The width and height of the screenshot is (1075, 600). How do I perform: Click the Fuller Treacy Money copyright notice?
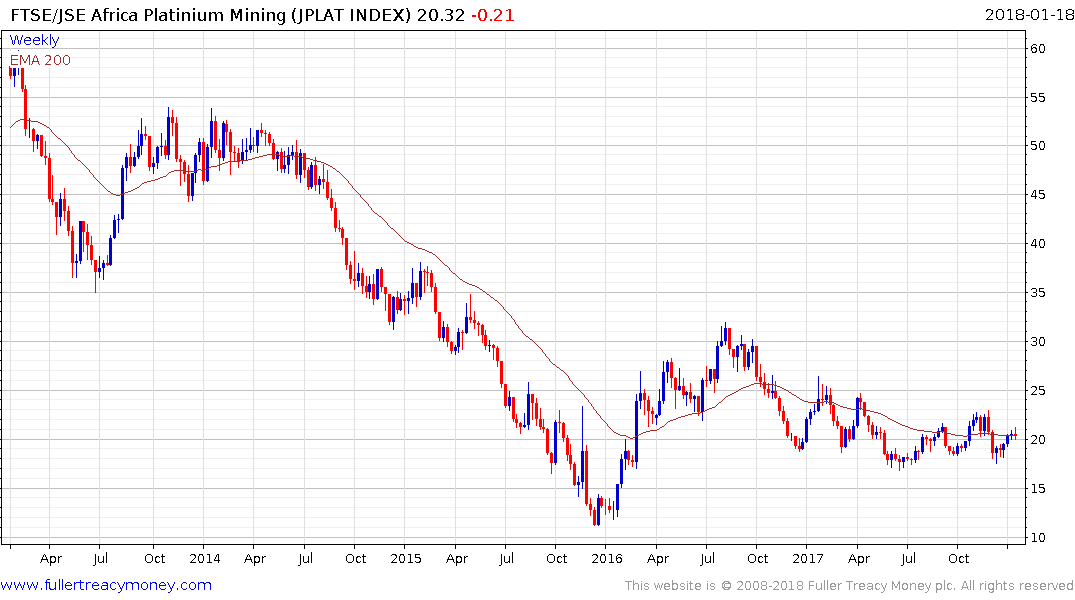(x=850, y=585)
